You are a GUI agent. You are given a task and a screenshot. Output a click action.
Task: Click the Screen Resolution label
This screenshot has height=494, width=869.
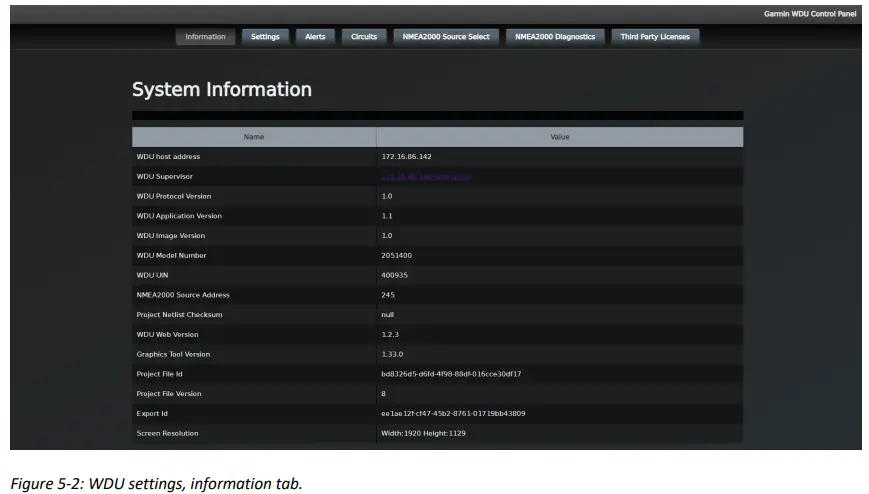pyautogui.click(x=167, y=434)
